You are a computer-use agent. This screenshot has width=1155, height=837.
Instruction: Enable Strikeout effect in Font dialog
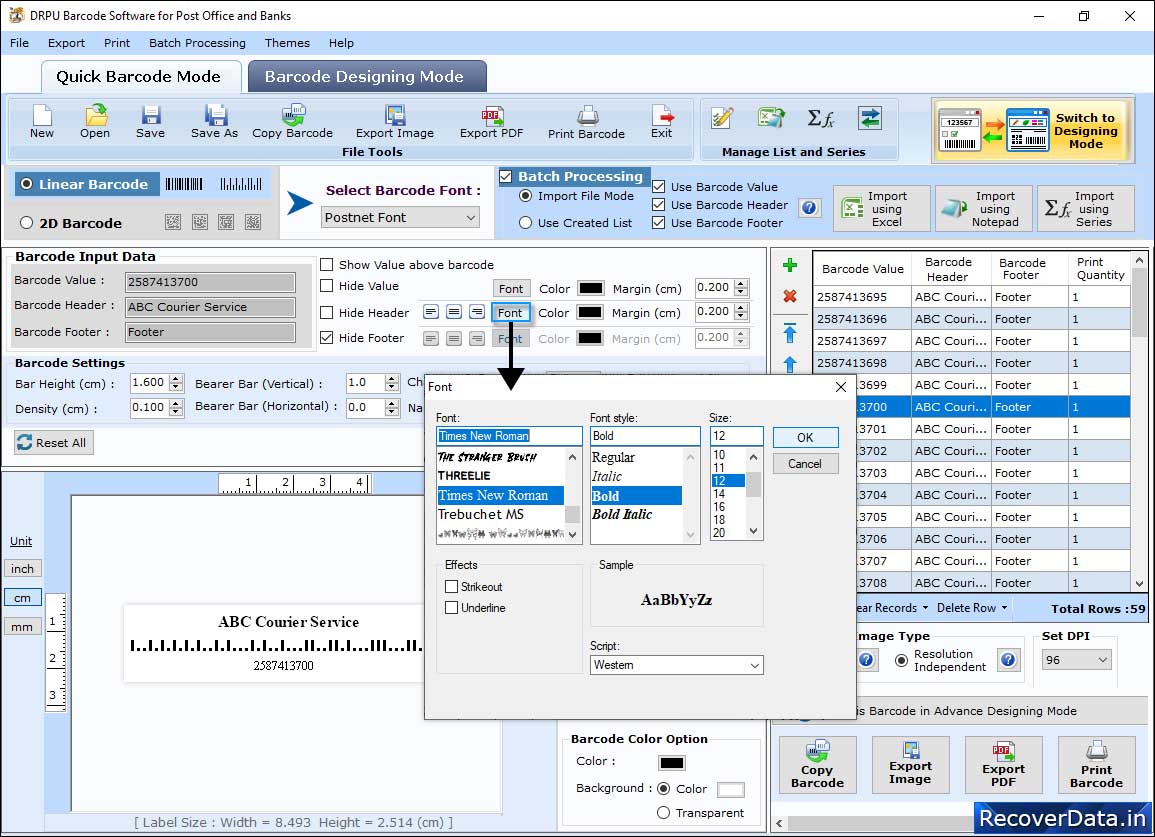pos(452,586)
